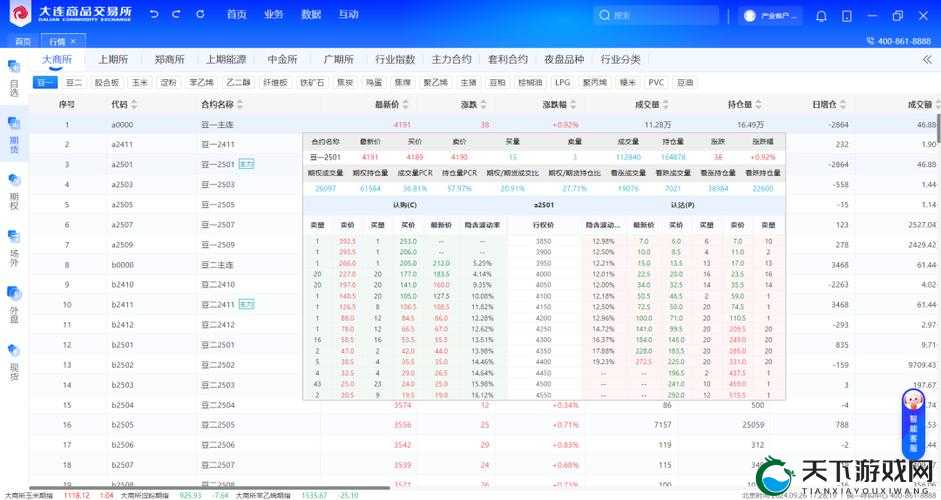
Task: Select 现货 in the left sidebar
Action: (14, 362)
